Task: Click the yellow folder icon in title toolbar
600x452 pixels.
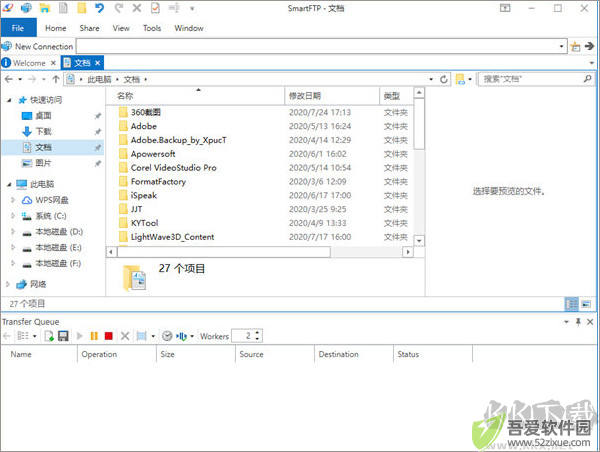Action: pyautogui.click(x=82, y=8)
